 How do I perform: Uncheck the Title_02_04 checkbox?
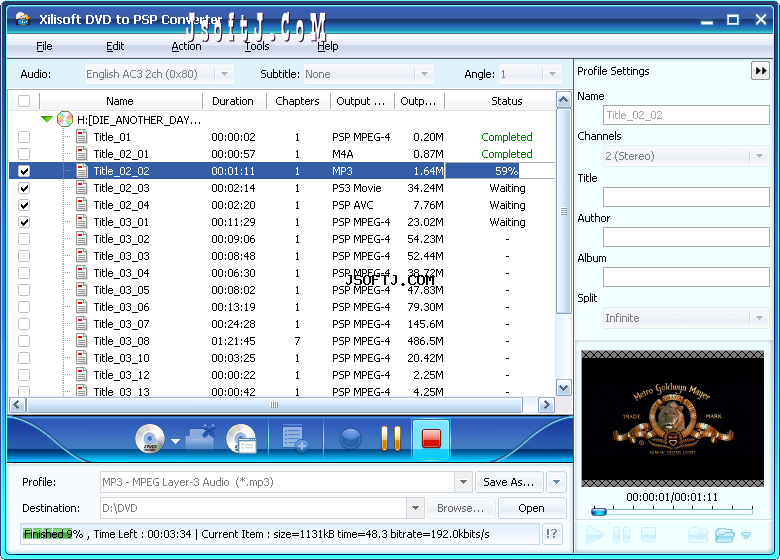click(x=24, y=205)
